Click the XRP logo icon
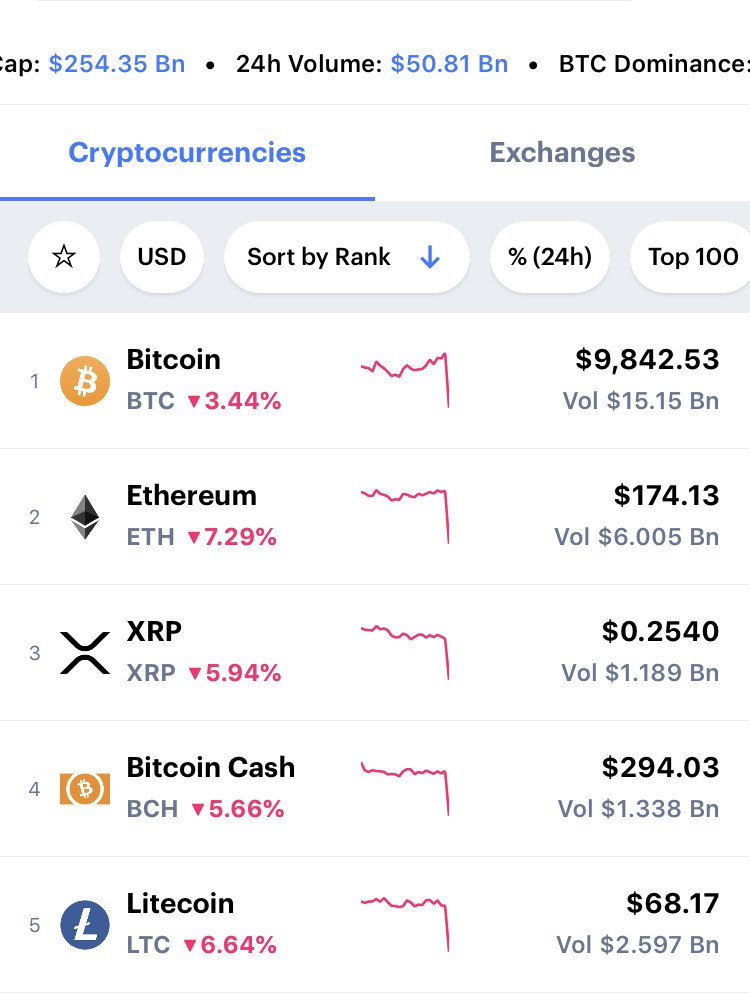750x995 pixels. click(x=85, y=653)
